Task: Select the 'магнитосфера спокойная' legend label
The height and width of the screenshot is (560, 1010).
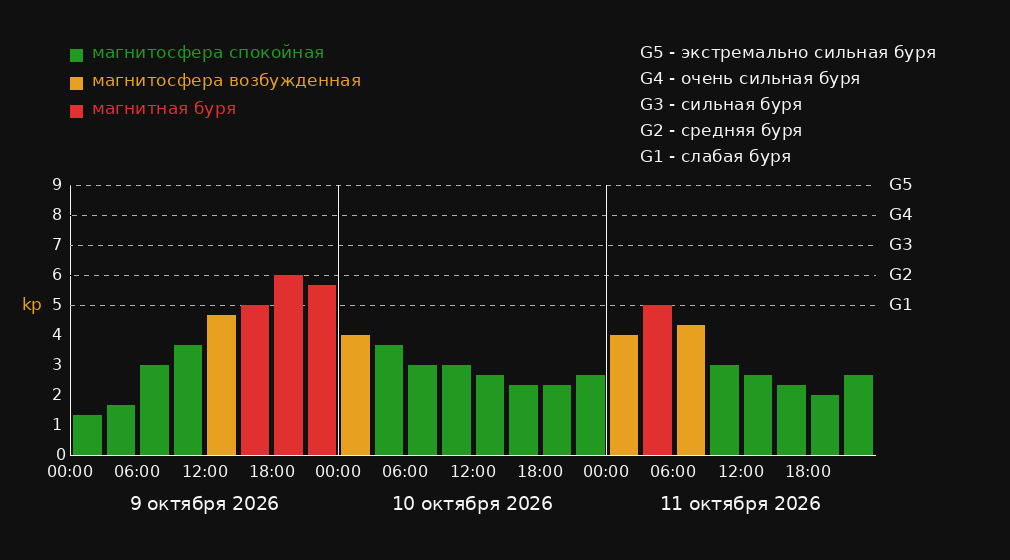Action: [x=208, y=53]
